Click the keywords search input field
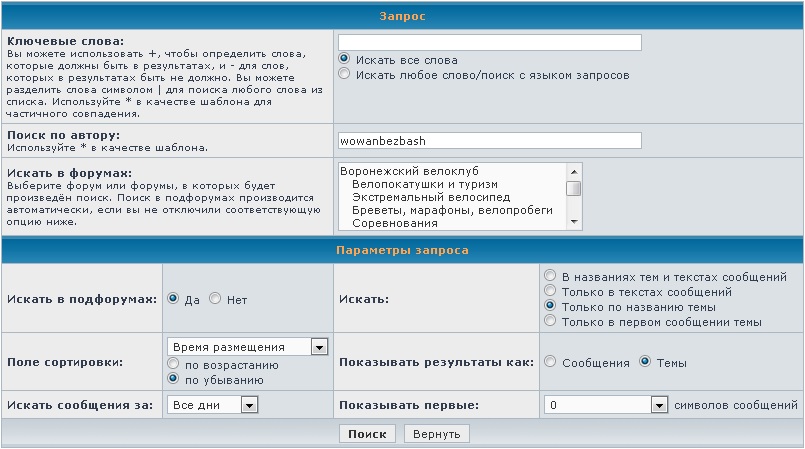 (489, 42)
